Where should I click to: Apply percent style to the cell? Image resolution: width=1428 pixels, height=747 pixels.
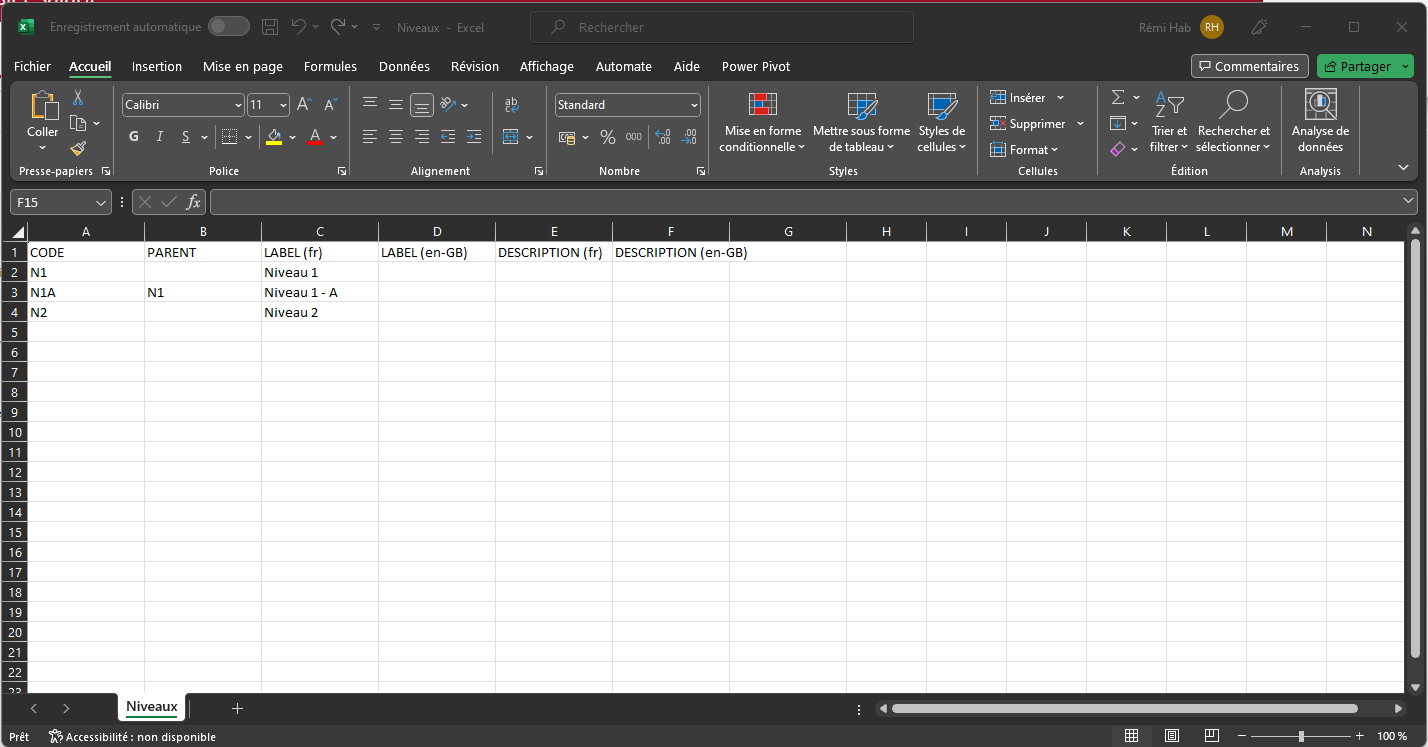[x=607, y=137]
